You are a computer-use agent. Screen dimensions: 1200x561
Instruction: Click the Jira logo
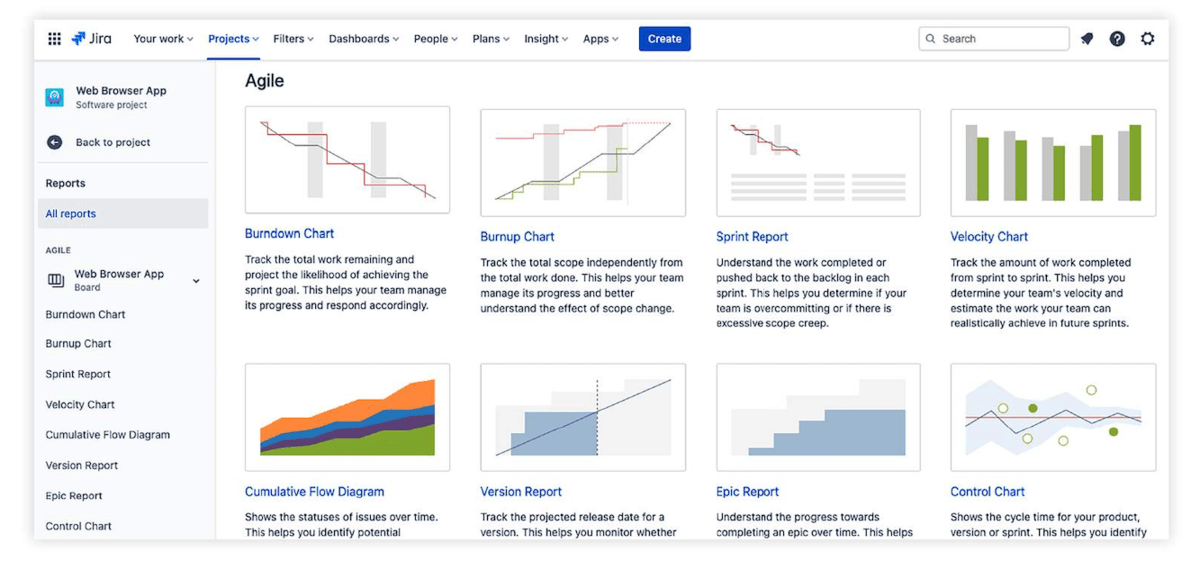(91, 39)
